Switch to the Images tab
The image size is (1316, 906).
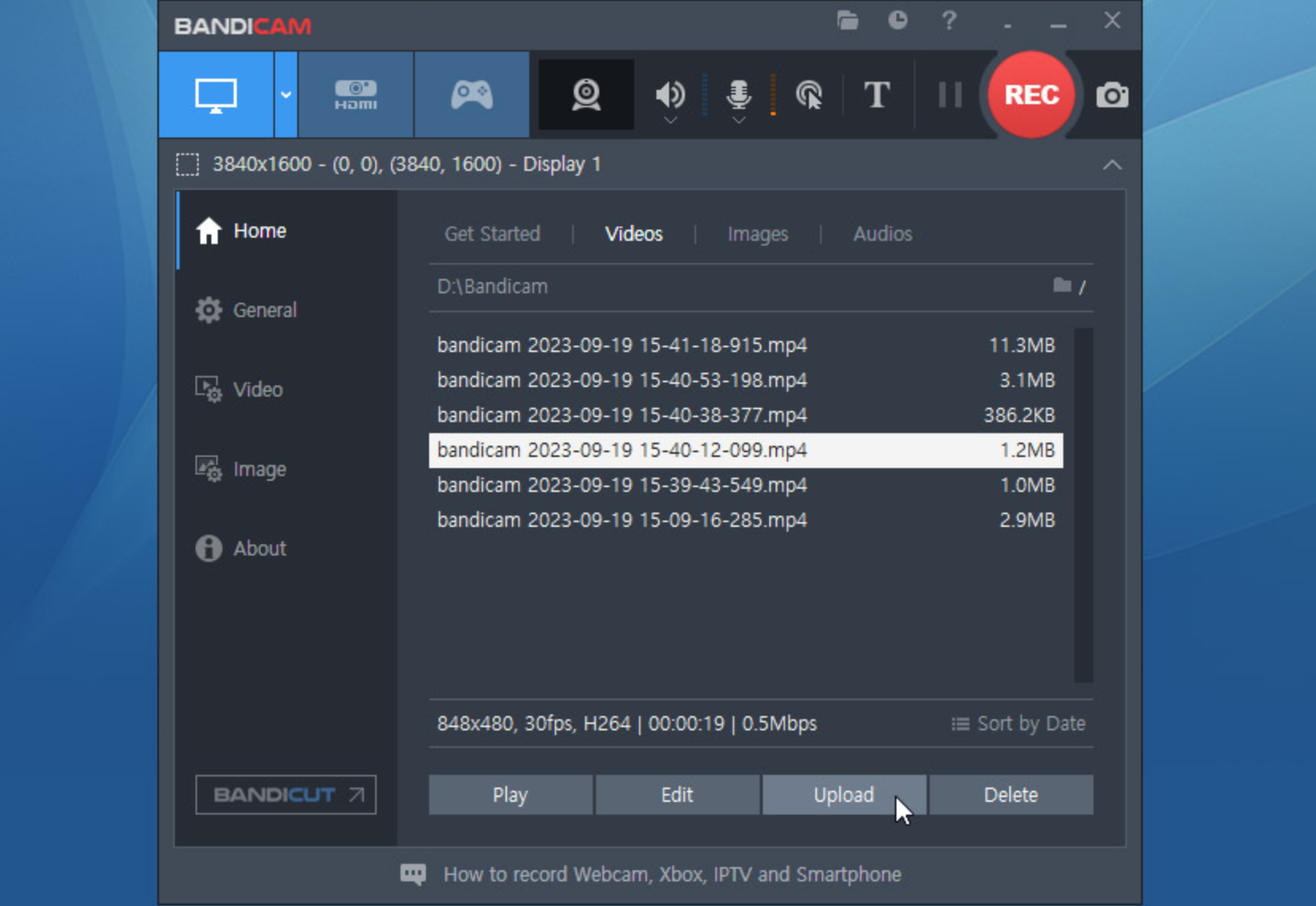(x=757, y=234)
